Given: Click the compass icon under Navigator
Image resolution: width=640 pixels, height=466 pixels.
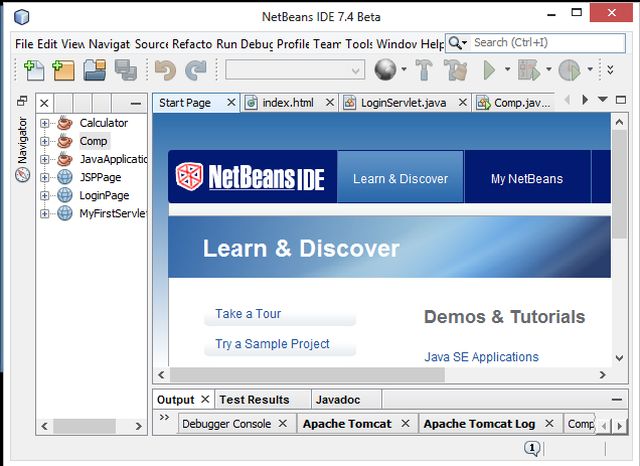Looking at the screenshot, I should [22, 175].
